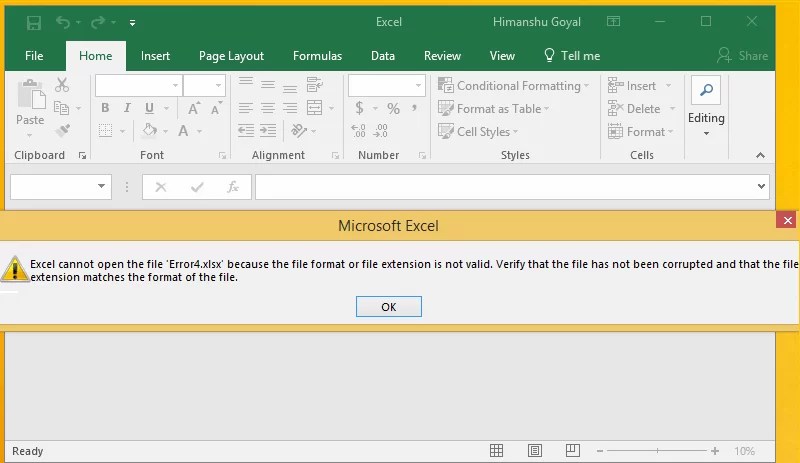The height and width of the screenshot is (463, 800).
Task: Click the Accounting Number Format dollar icon
Action: point(360,108)
